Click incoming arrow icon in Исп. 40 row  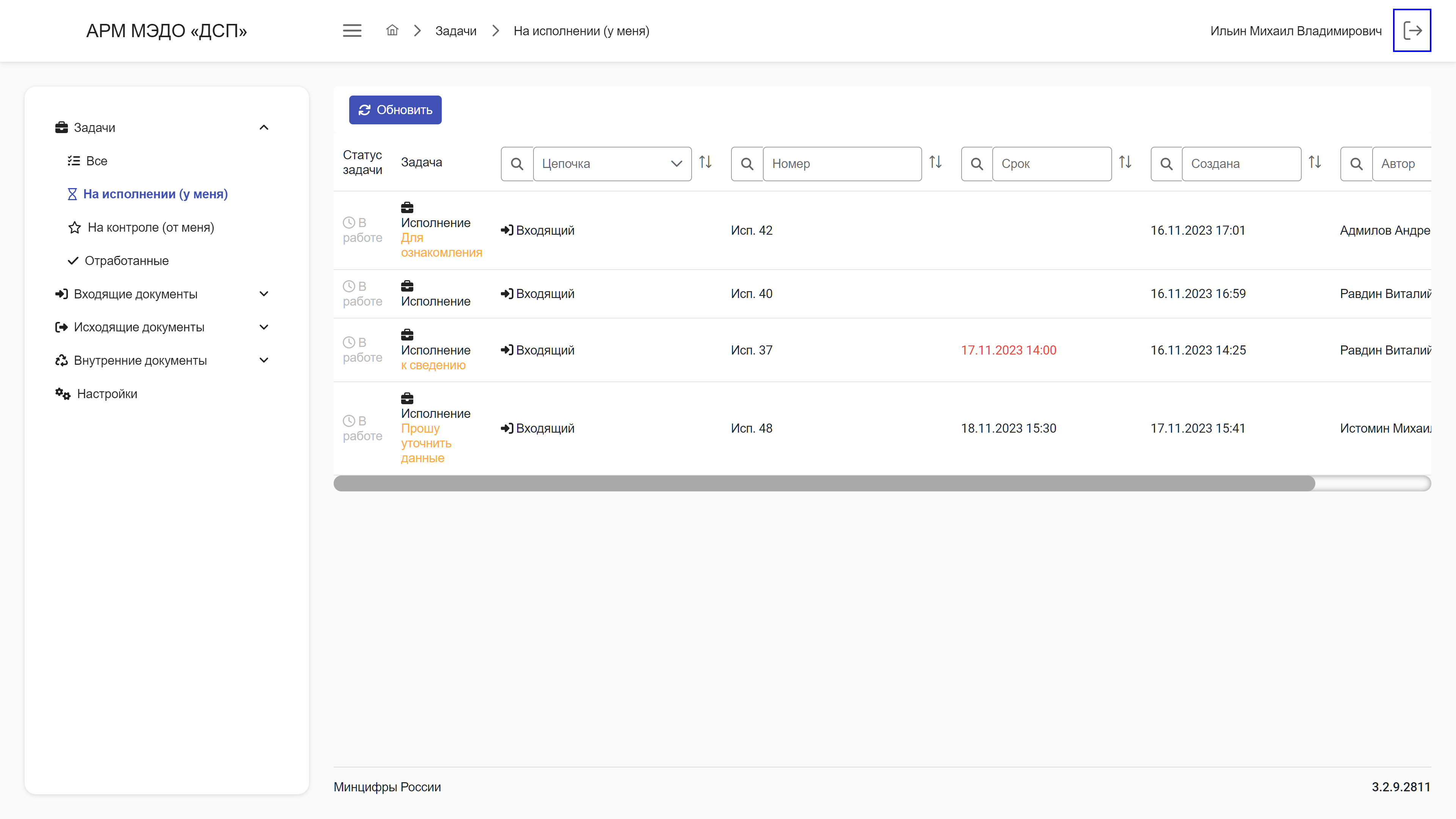(x=507, y=293)
